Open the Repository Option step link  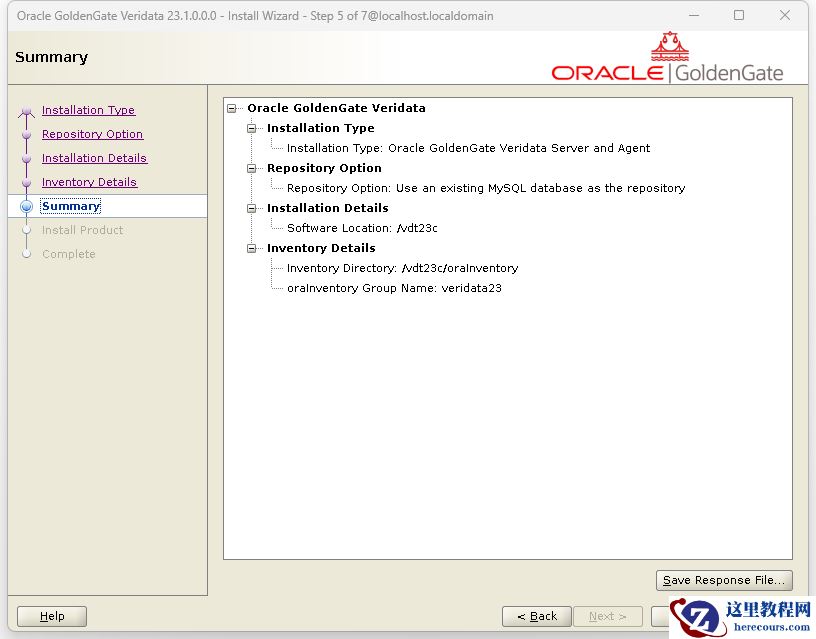coord(93,134)
